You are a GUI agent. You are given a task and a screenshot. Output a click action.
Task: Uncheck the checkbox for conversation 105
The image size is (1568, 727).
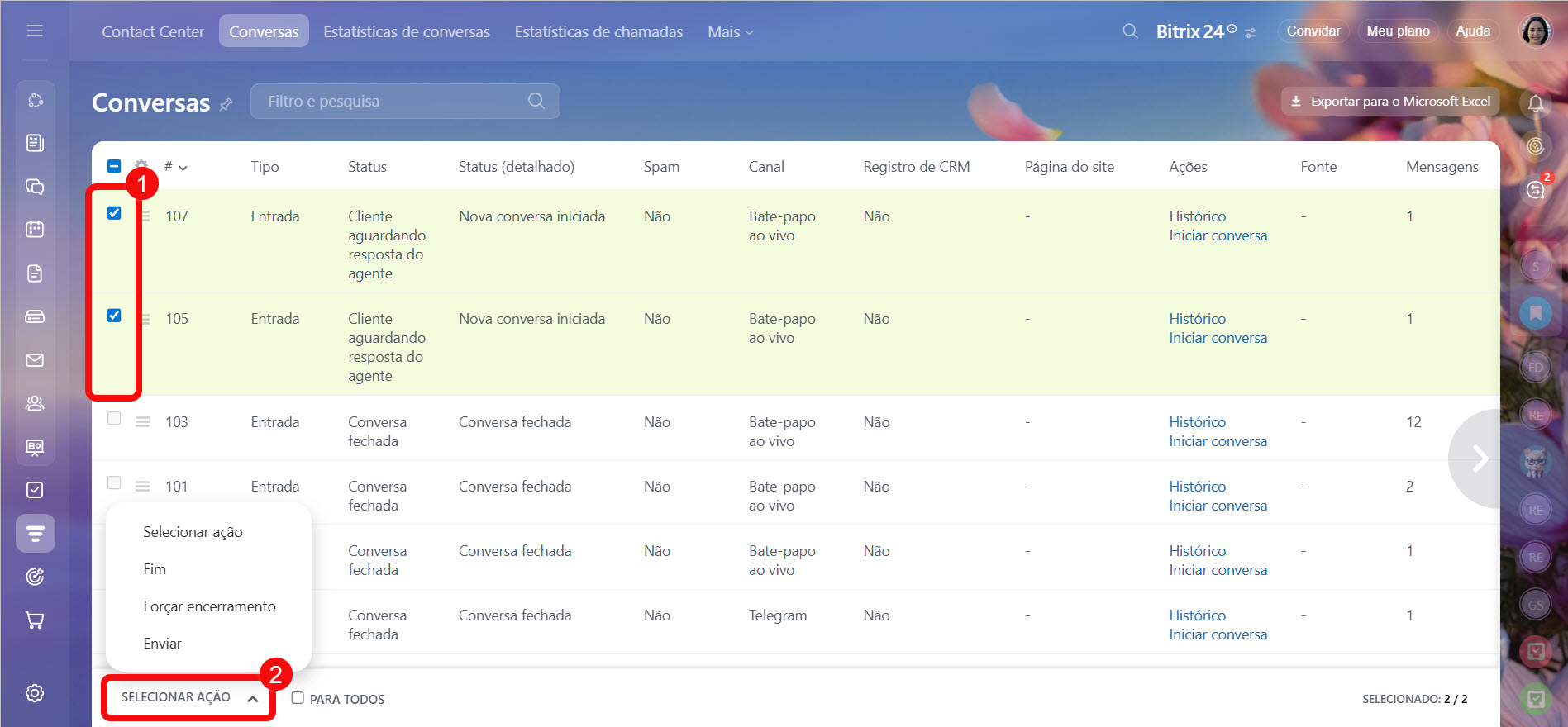click(114, 316)
